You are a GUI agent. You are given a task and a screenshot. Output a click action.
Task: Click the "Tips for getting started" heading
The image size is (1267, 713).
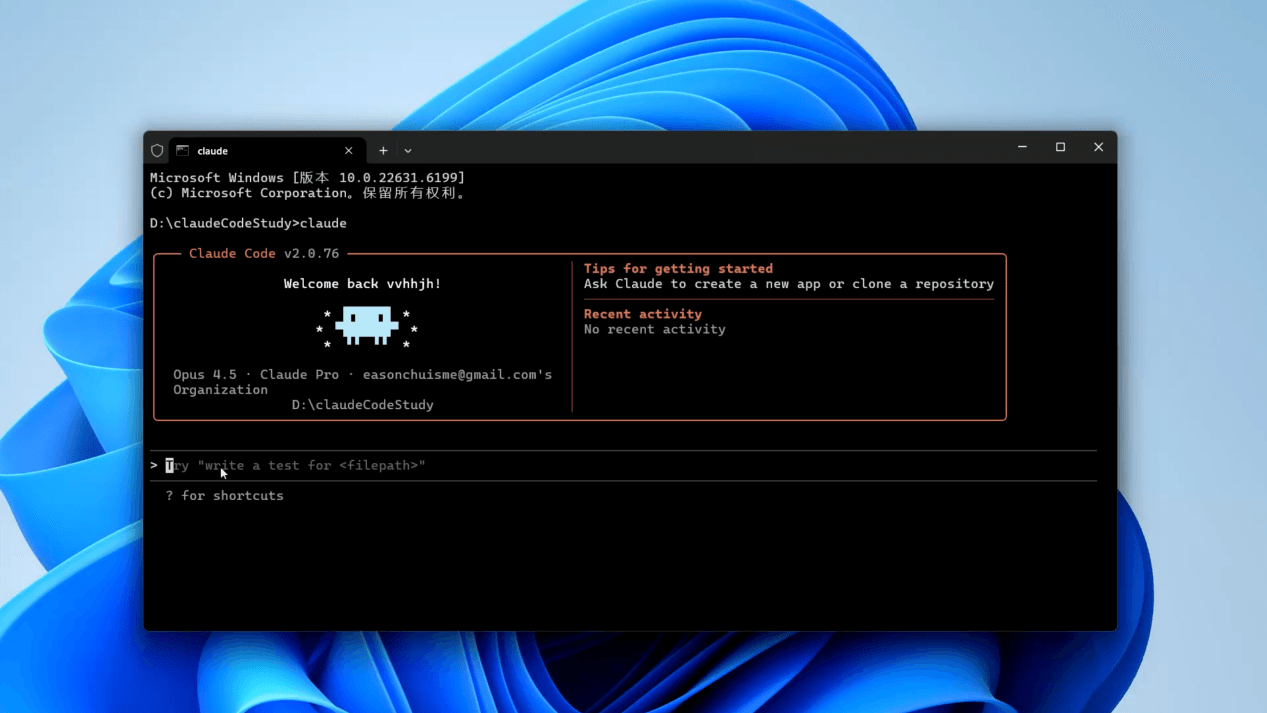point(678,269)
